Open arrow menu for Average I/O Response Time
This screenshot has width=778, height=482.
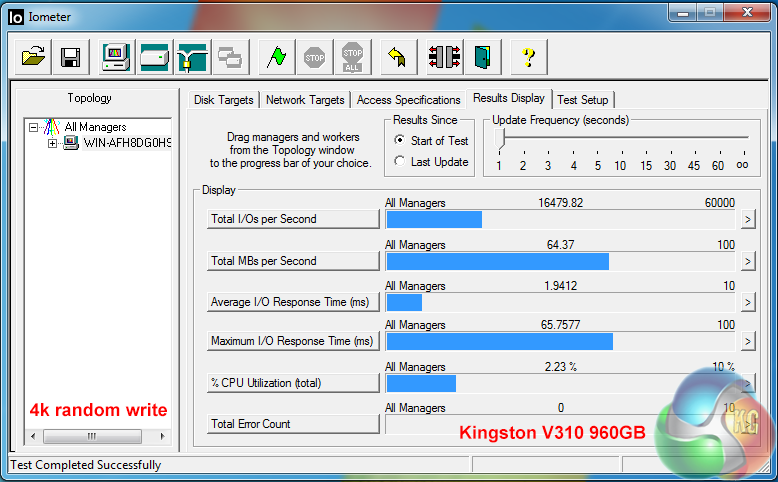pos(748,302)
